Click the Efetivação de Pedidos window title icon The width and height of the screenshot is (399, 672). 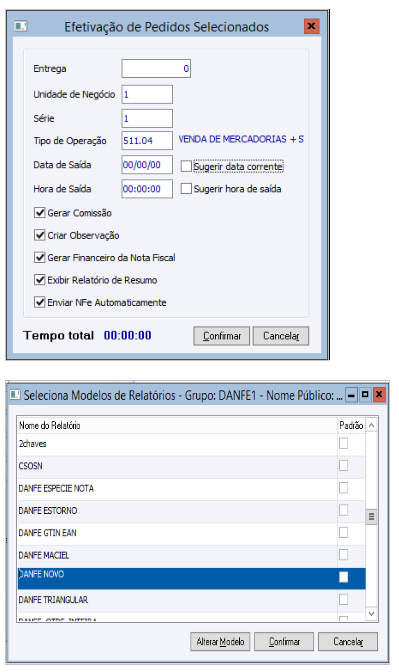click(21, 27)
